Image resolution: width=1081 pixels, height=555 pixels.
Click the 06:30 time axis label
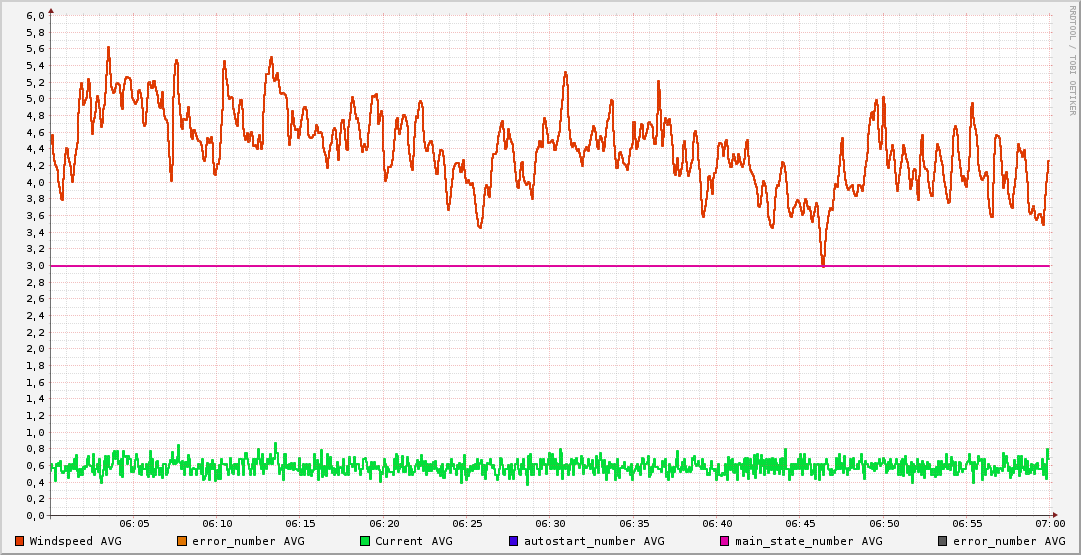[x=550, y=524]
